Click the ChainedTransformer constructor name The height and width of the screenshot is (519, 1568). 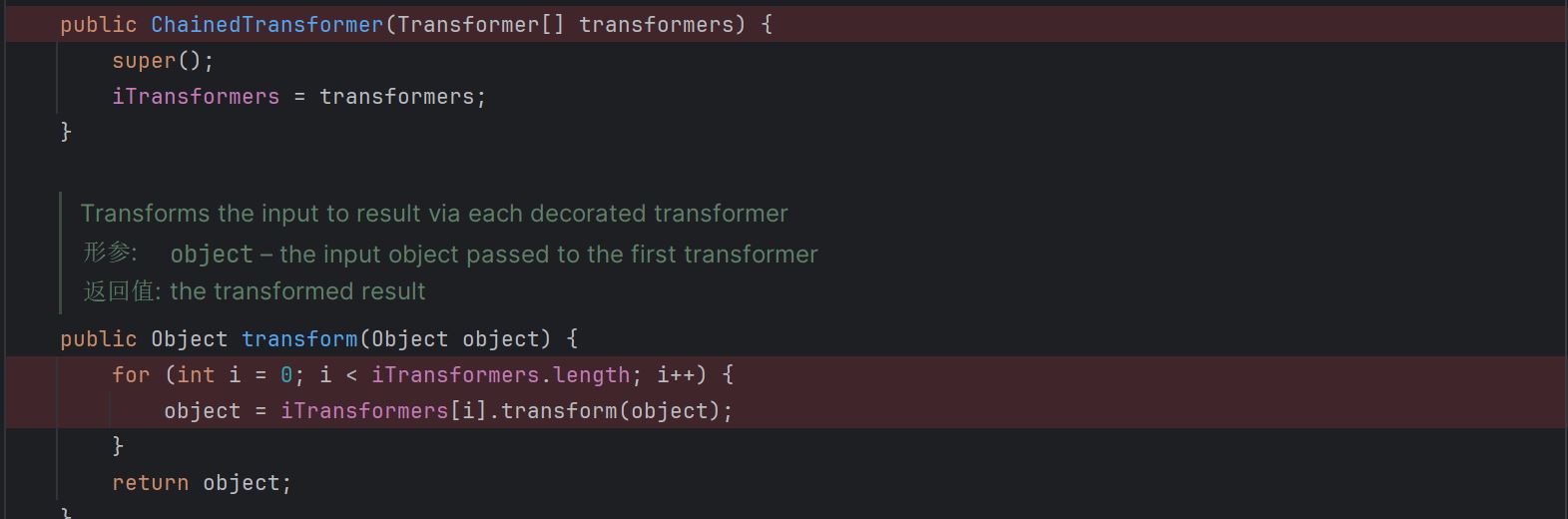267,24
